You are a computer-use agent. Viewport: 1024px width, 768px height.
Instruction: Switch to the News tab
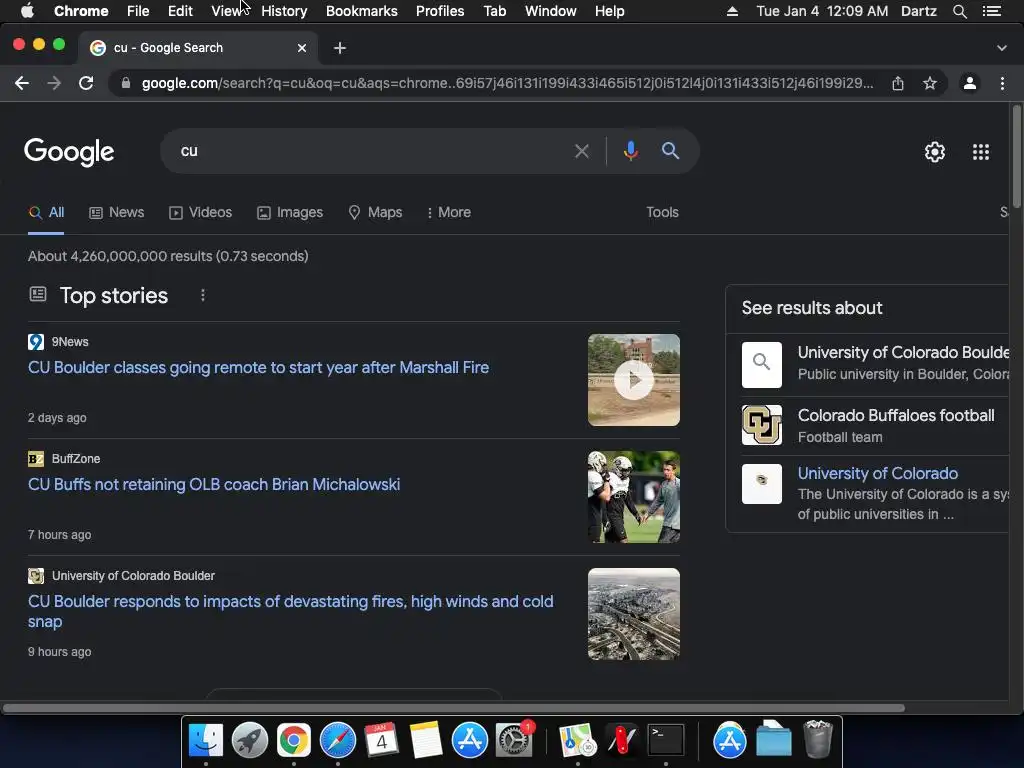[x=116, y=212]
